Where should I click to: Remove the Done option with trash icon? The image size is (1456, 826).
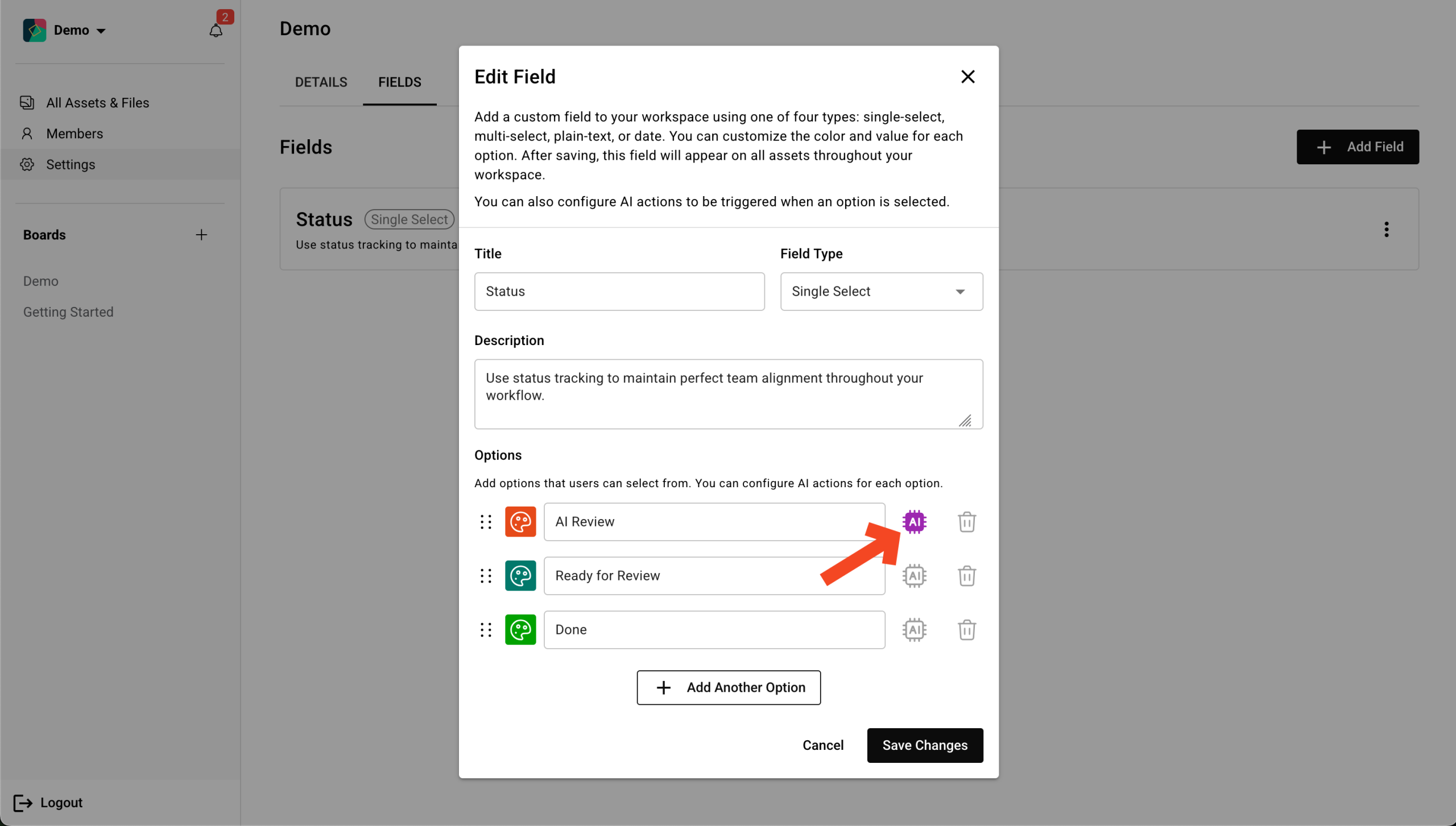966,629
